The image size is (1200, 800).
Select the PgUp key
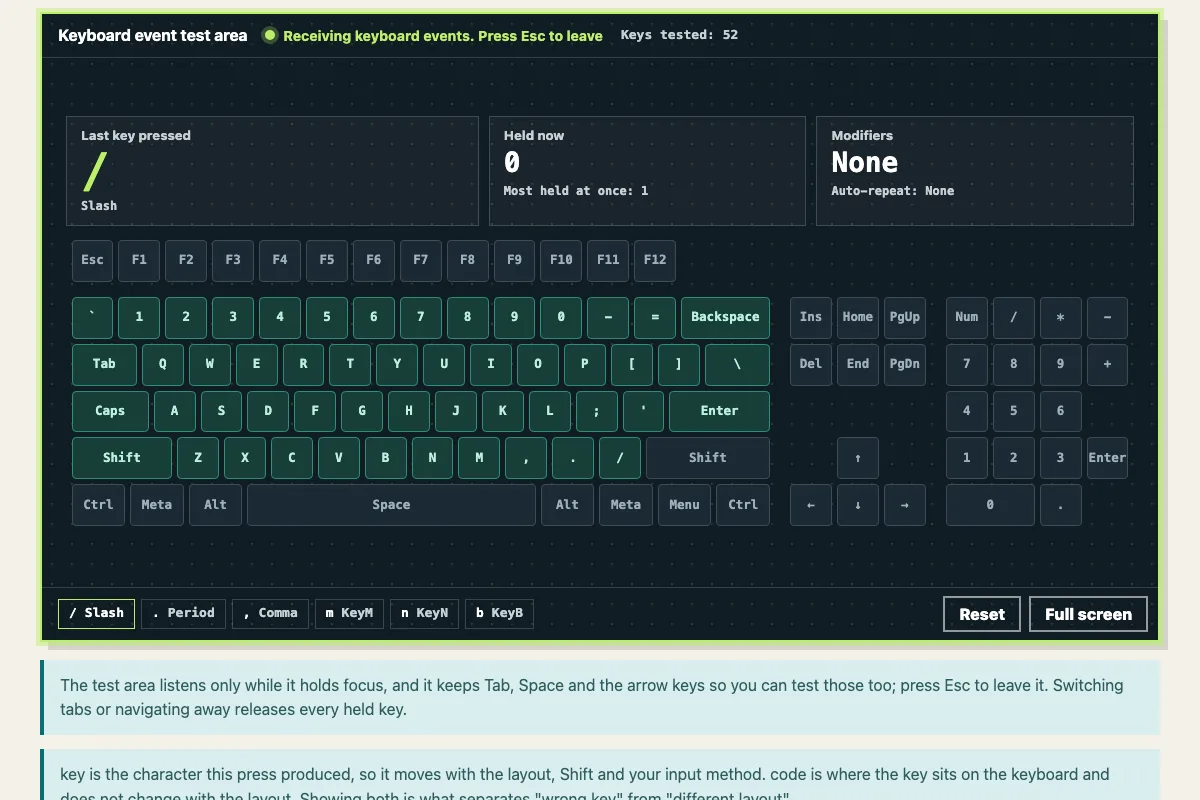tap(905, 317)
